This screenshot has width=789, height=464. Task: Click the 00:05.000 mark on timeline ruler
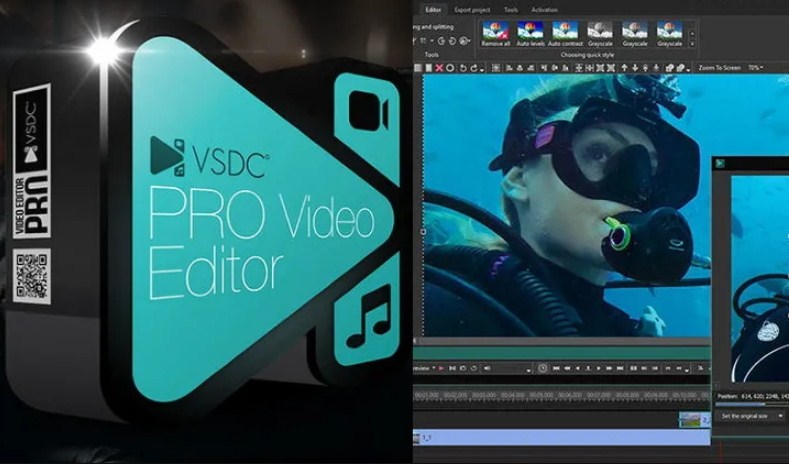pos(541,396)
